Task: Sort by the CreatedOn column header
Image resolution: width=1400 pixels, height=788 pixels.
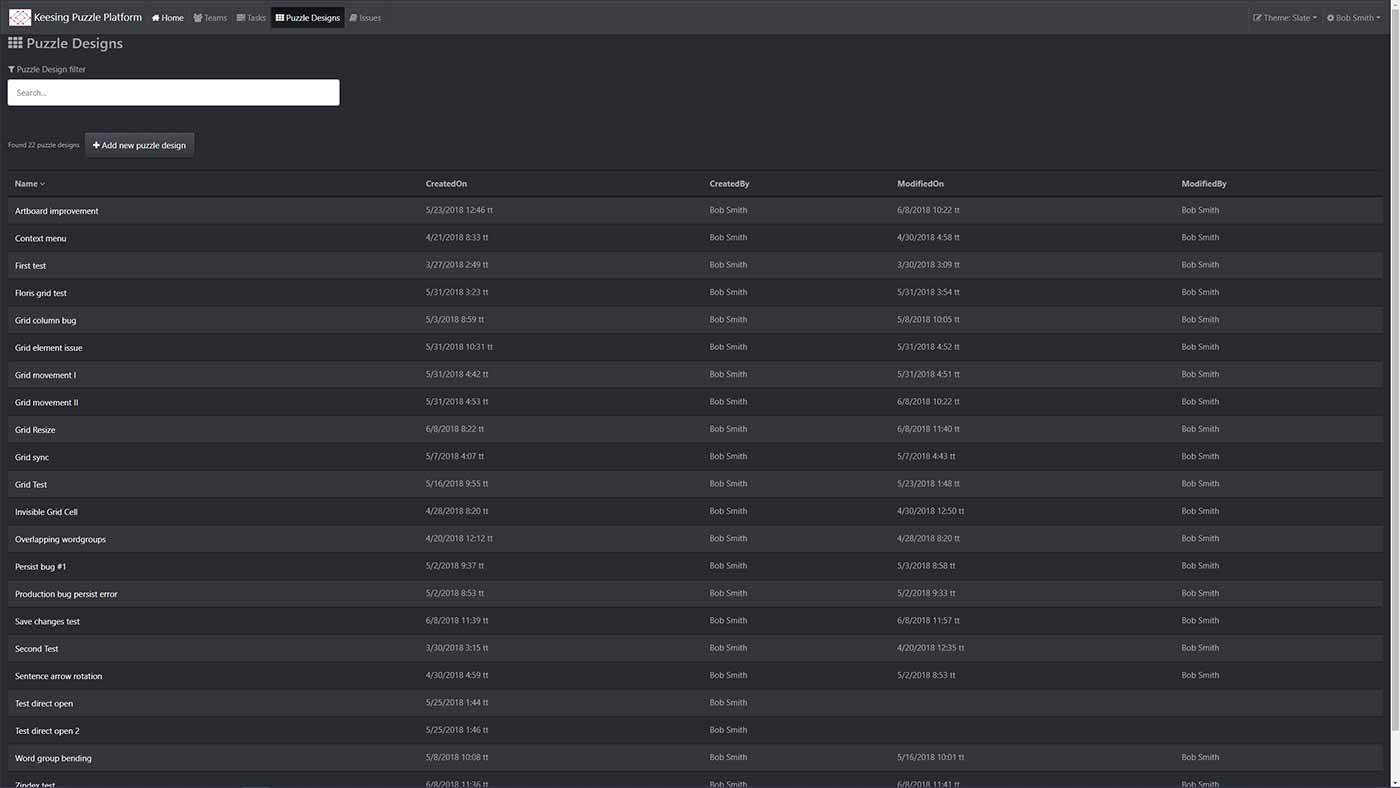Action: [446, 184]
